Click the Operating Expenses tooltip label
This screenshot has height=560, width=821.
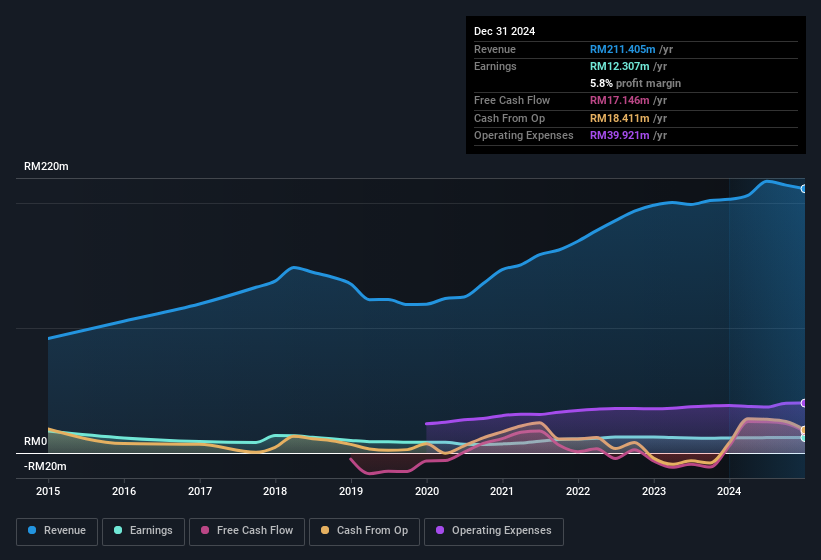tap(523, 136)
